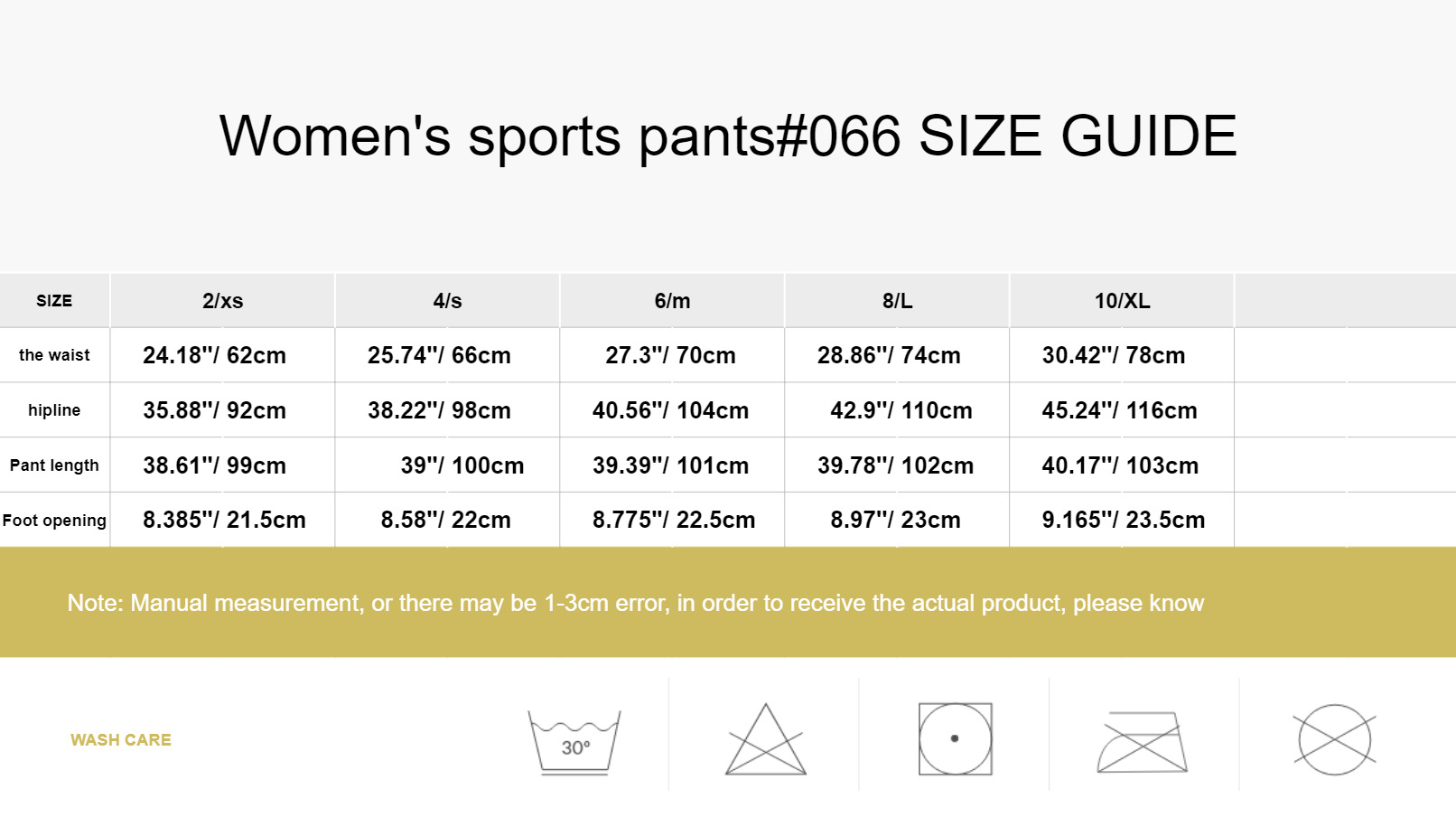The width and height of the screenshot is (1456, 817).
Task: Select the 6/m size column header
Action: click(x=672, y=301)
